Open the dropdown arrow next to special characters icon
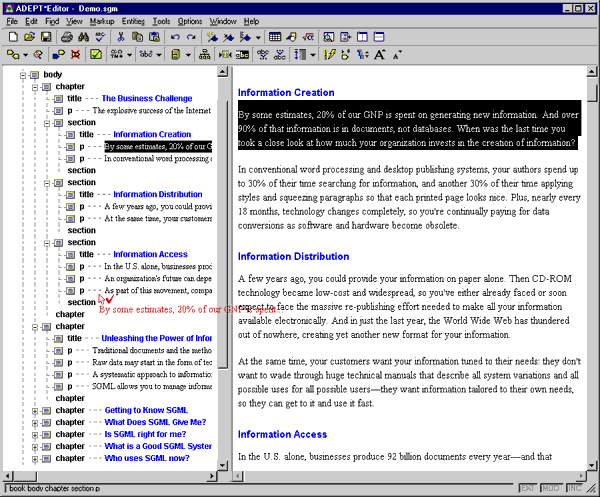 [x=129, y=55]
